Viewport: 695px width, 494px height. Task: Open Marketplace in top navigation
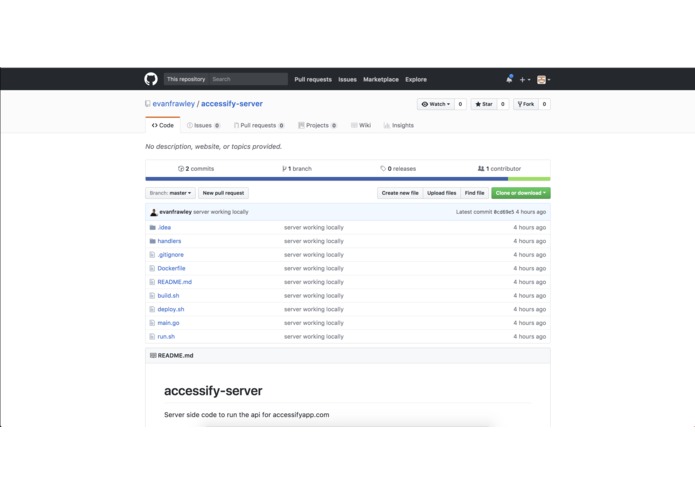coord(381,80)
